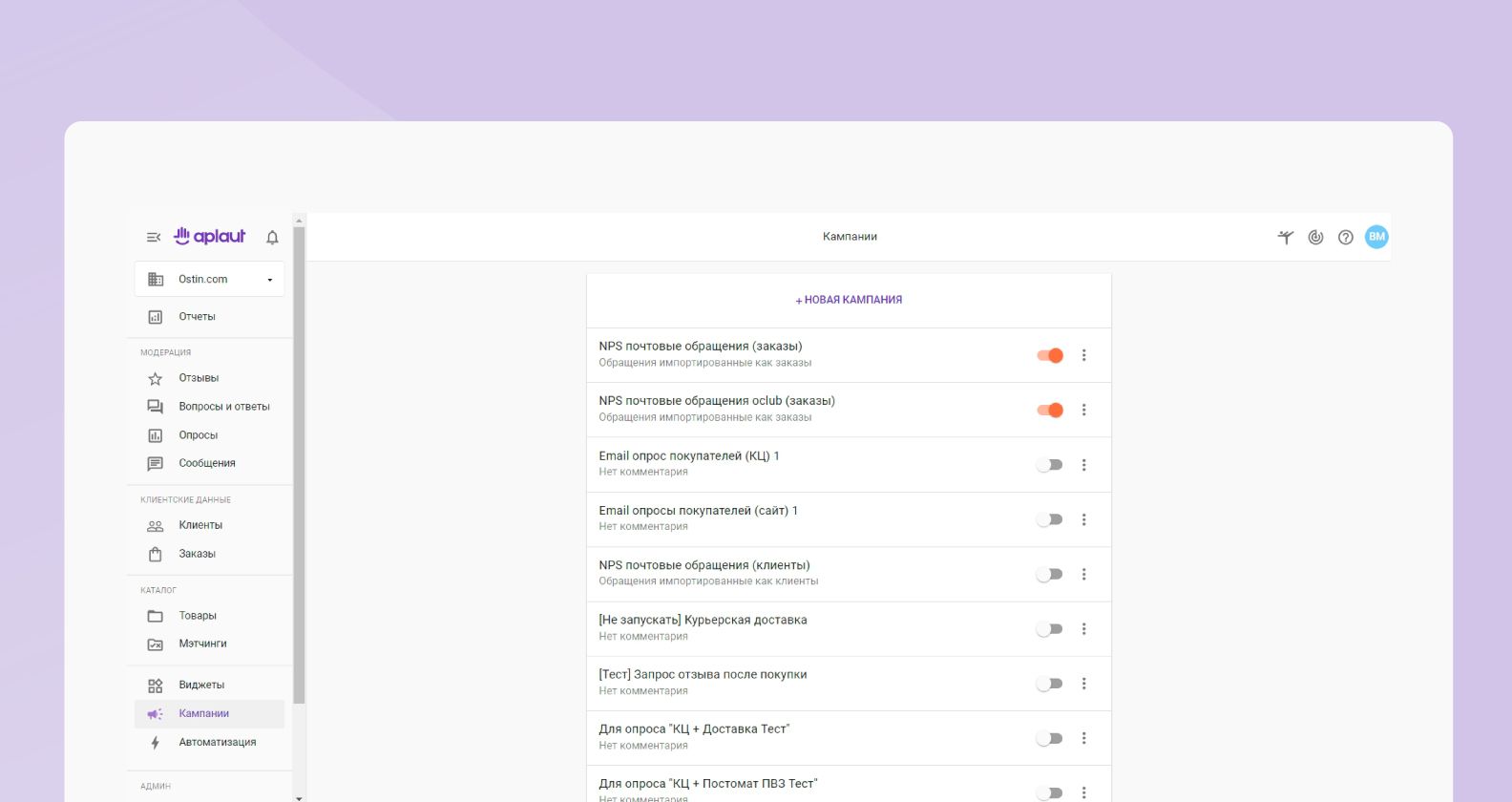The height and width of the screenshot is (802, 1512).
Task: Click the notification bell icon
Action: click(x=272, y=238)
